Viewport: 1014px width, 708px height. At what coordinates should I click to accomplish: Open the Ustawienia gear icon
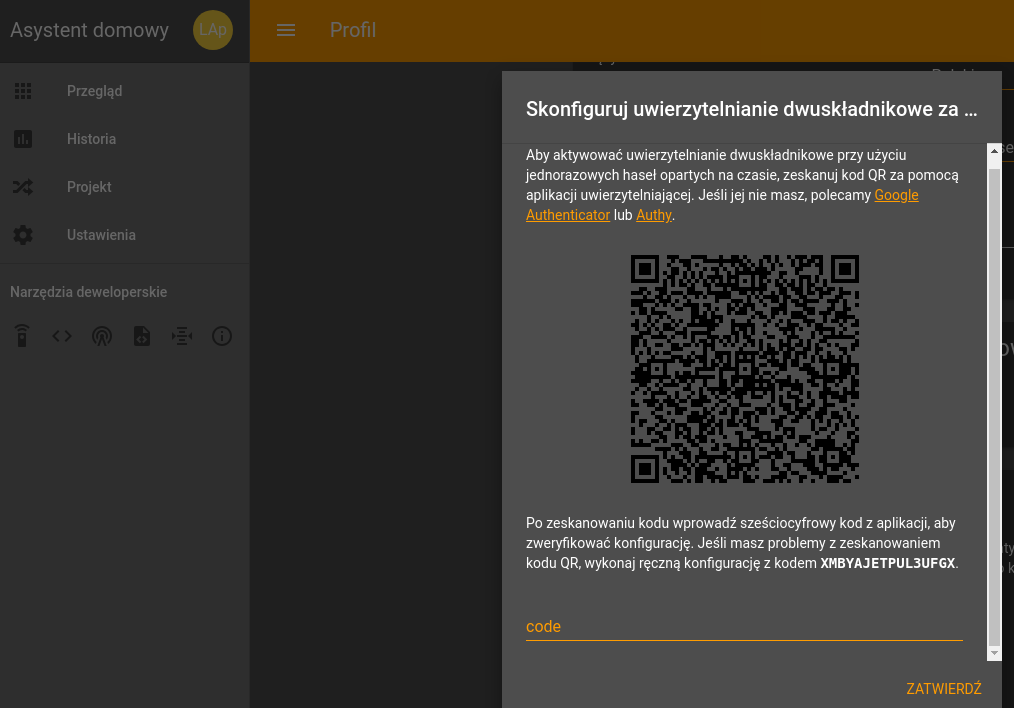(x=23, y=235)
